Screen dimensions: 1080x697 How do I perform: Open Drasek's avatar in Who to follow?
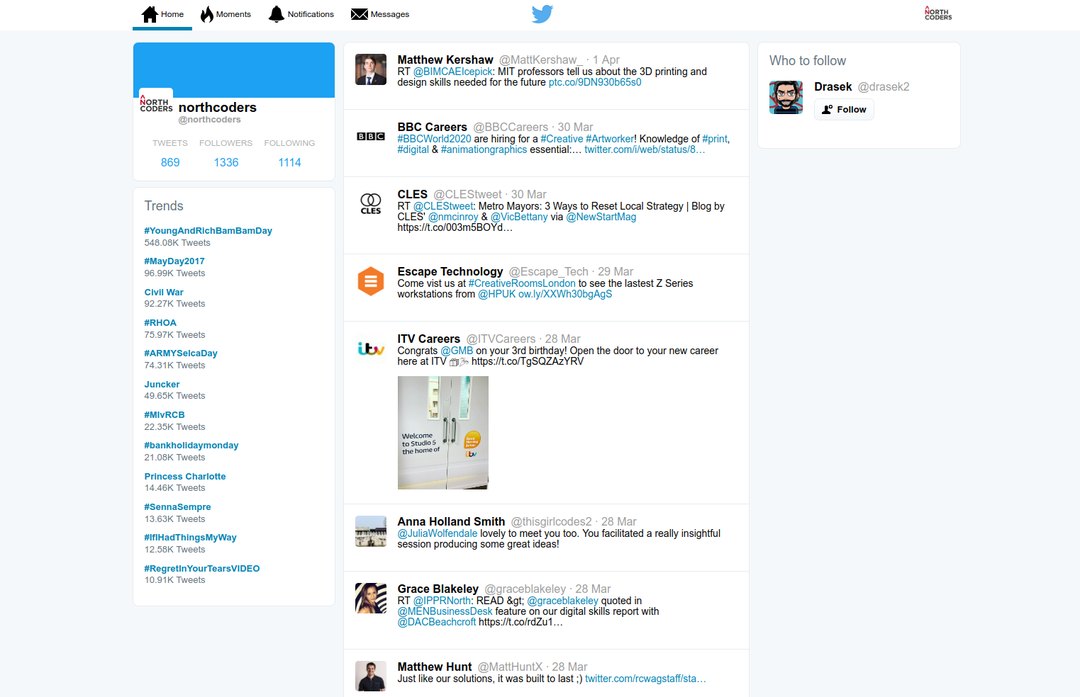pos(786,97)
